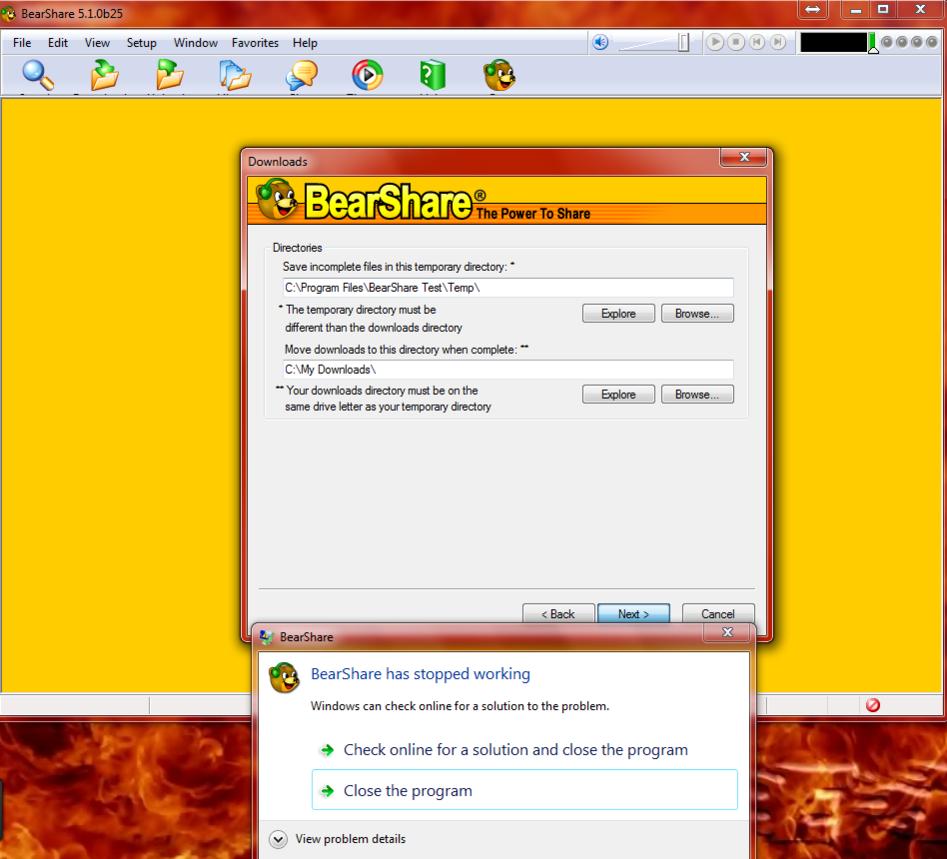Viewport: 947px width, 859px height.
Task: Explore the completed downloads directory
Action: 618,395
